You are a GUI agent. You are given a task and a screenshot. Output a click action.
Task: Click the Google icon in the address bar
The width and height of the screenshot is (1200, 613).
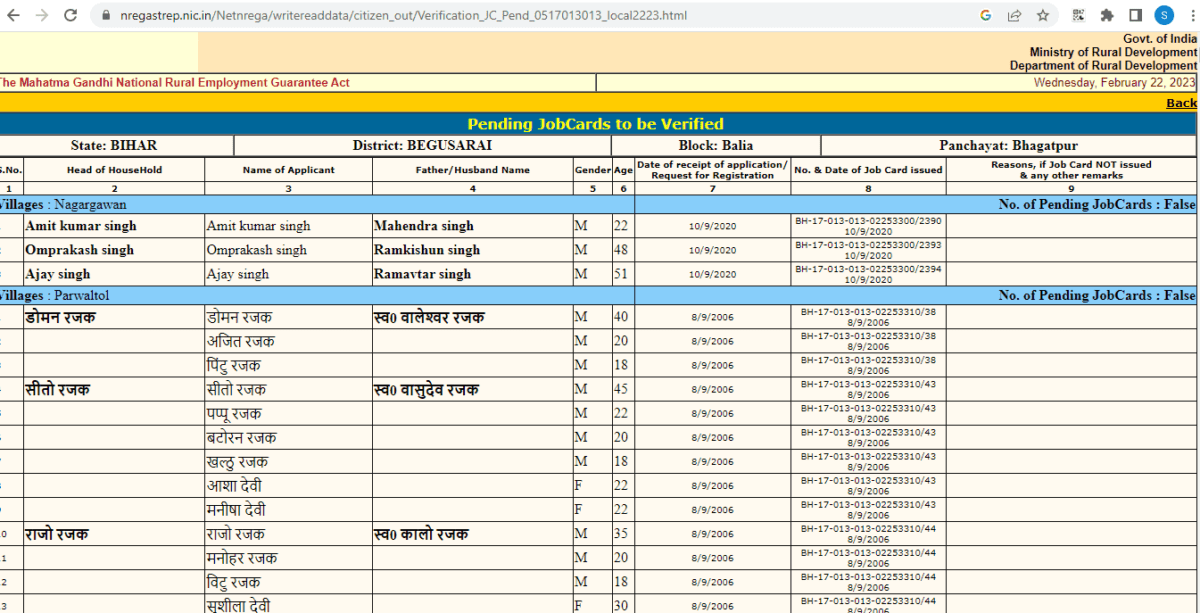click(985, 16)
